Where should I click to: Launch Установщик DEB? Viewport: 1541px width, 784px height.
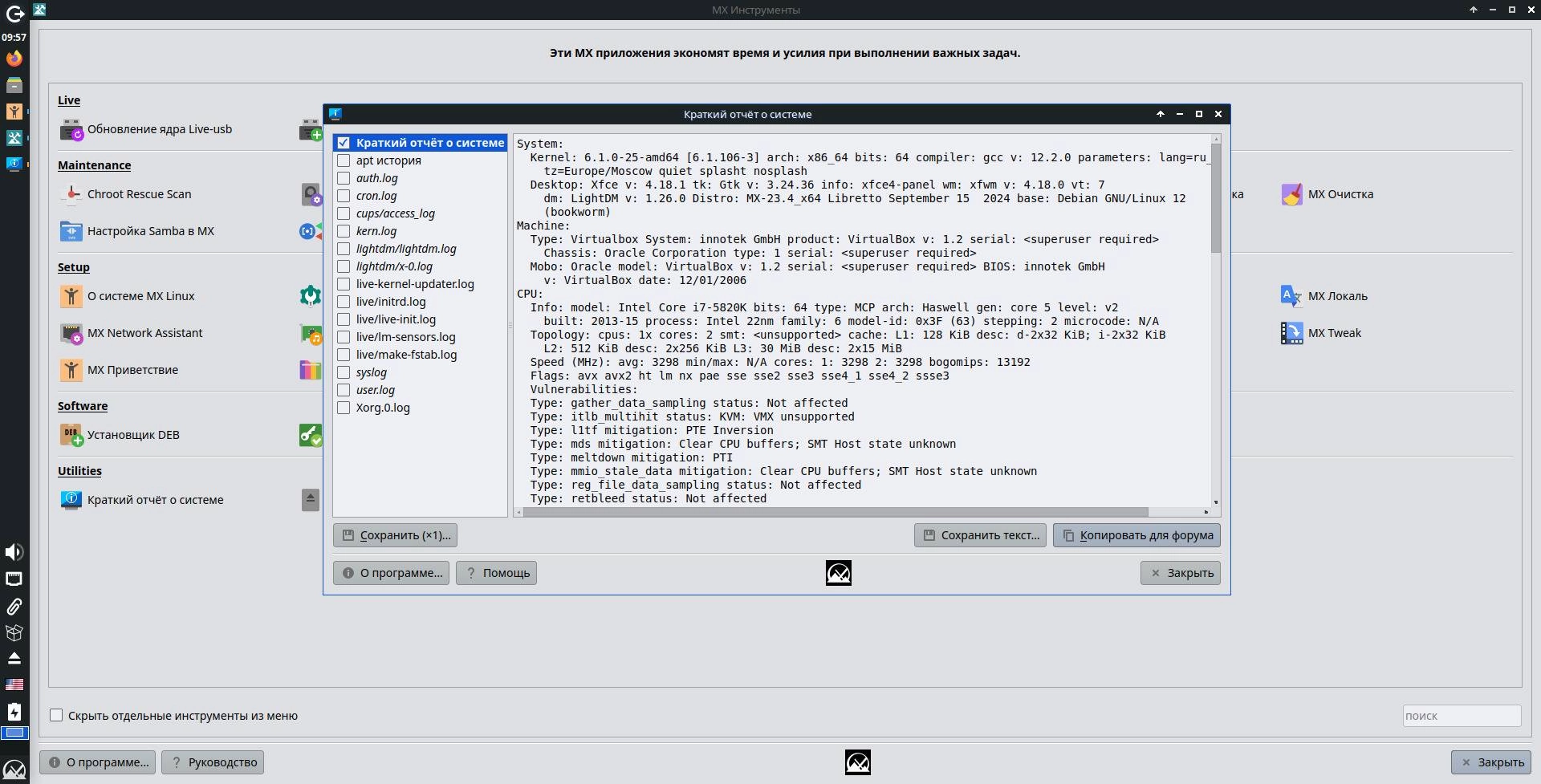tap(120, 435)
